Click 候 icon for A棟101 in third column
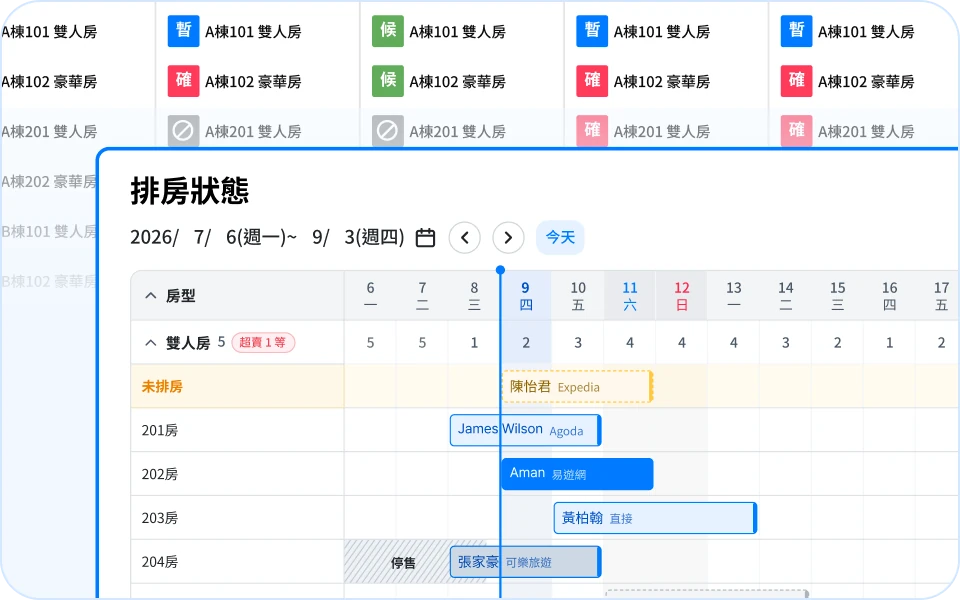The width and height of the screenshot is (960, 600). point(388,31)
